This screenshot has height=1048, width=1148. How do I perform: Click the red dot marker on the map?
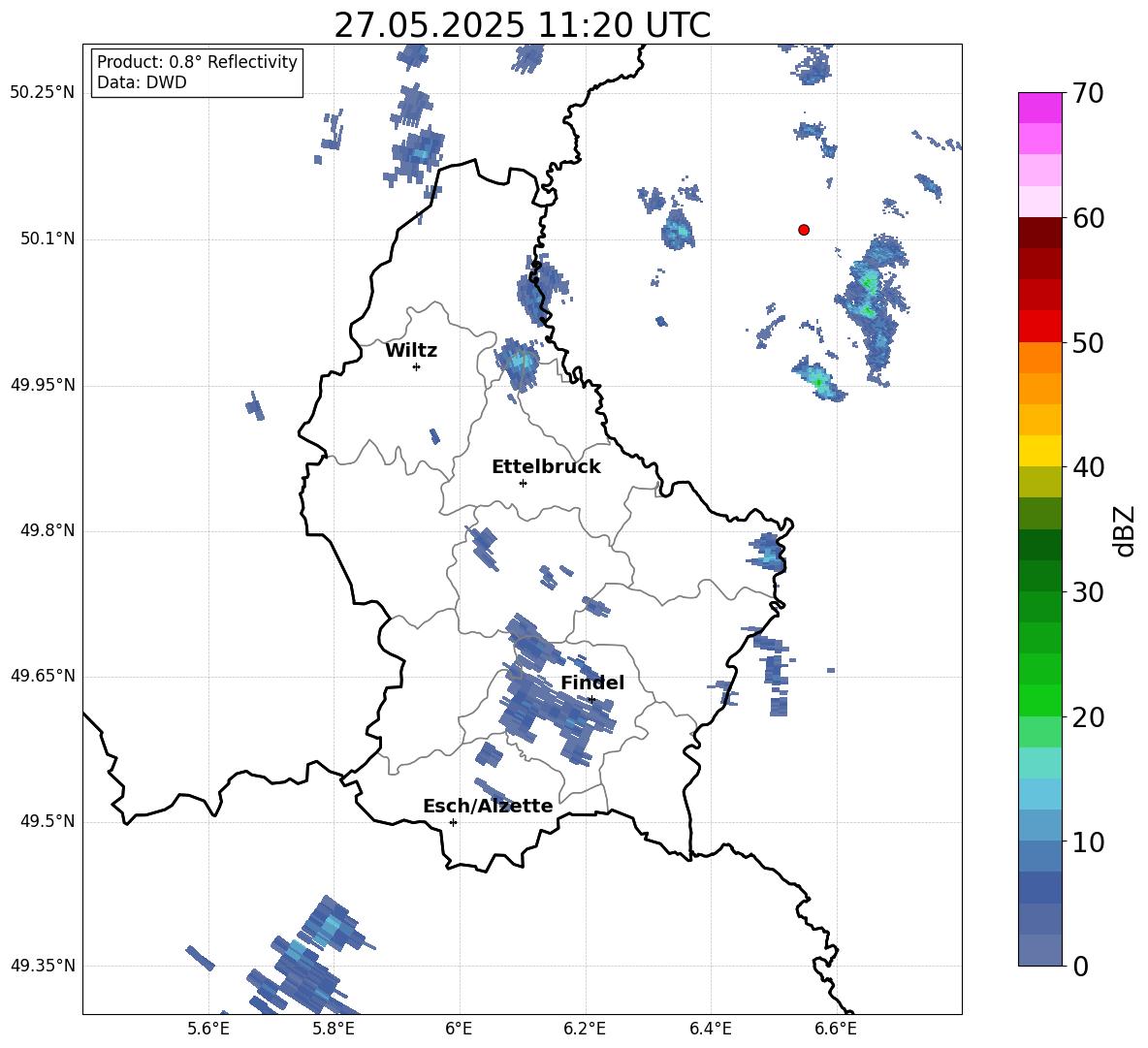(x=804, y=230)
